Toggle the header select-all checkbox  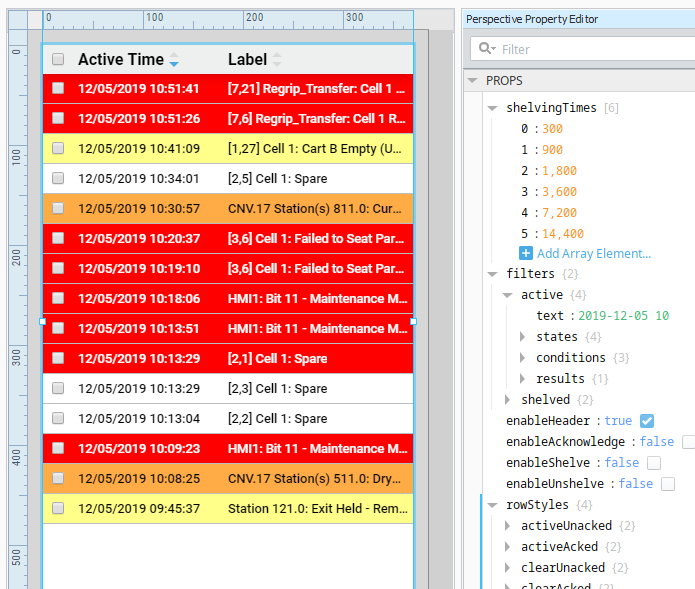[58, 59]
